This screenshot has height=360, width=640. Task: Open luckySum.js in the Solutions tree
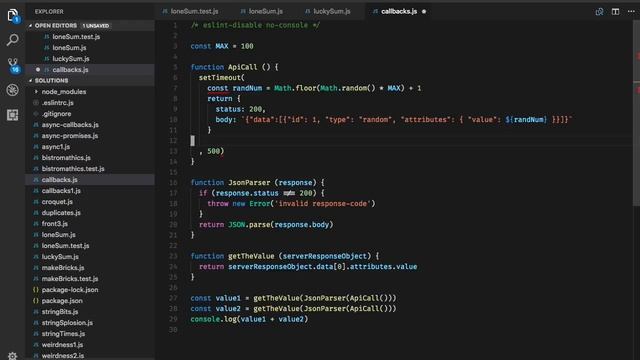[x=60, y=257]
